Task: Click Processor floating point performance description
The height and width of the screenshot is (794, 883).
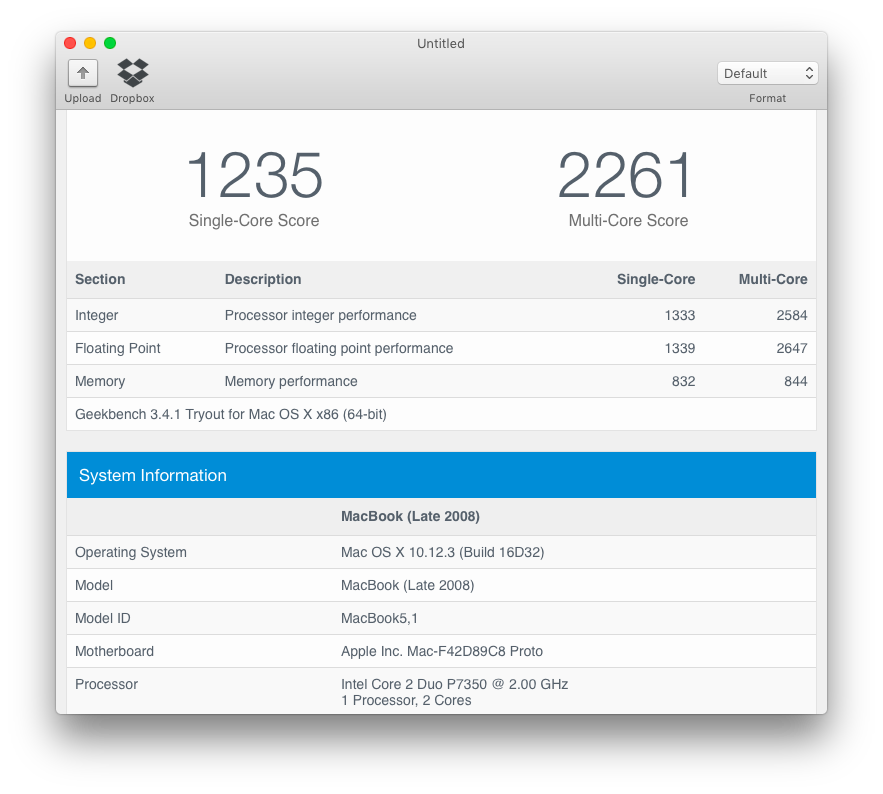Action: (x=339, y=349)
